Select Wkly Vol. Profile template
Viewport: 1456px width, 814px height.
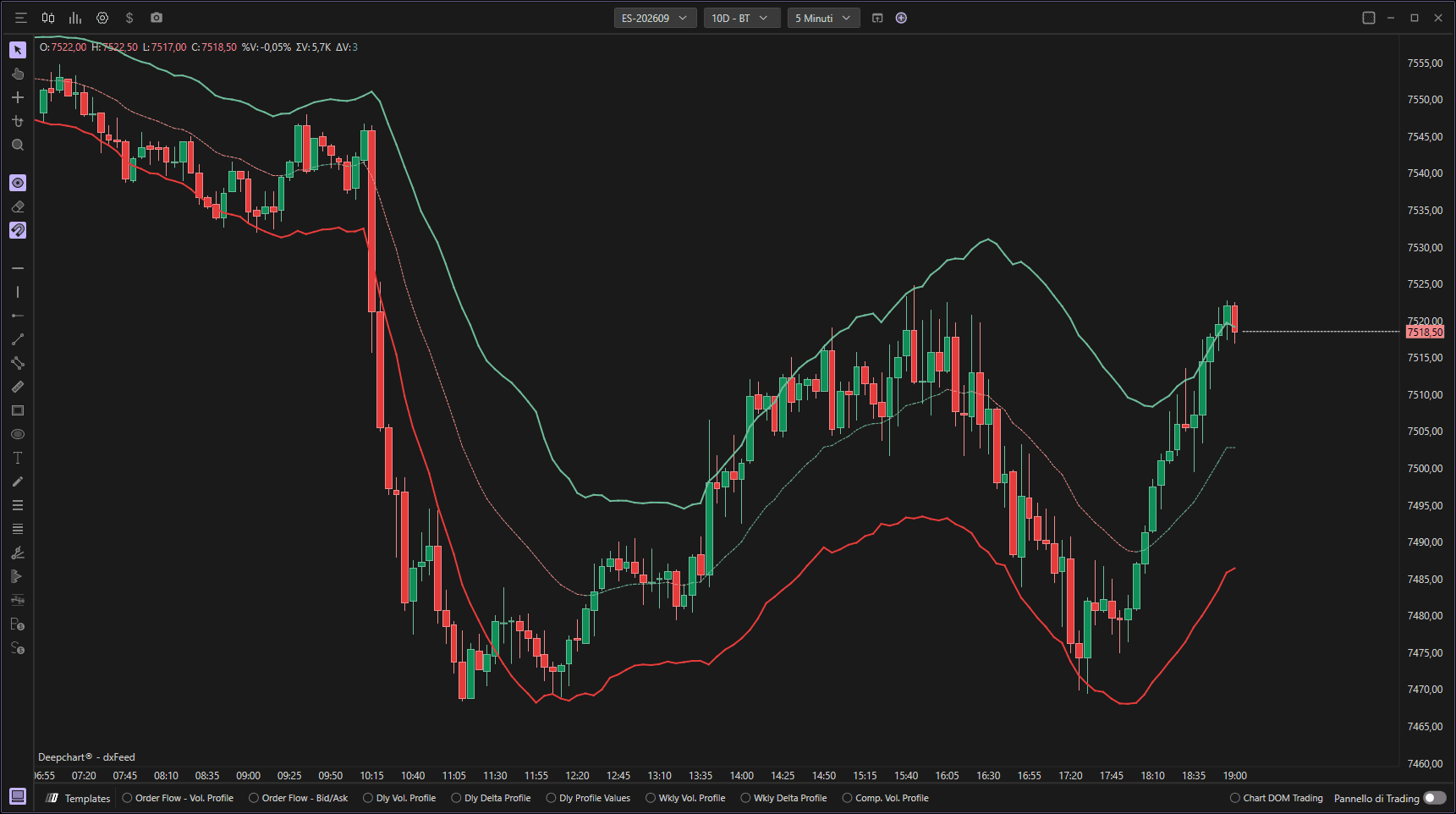tap(686, 798)
